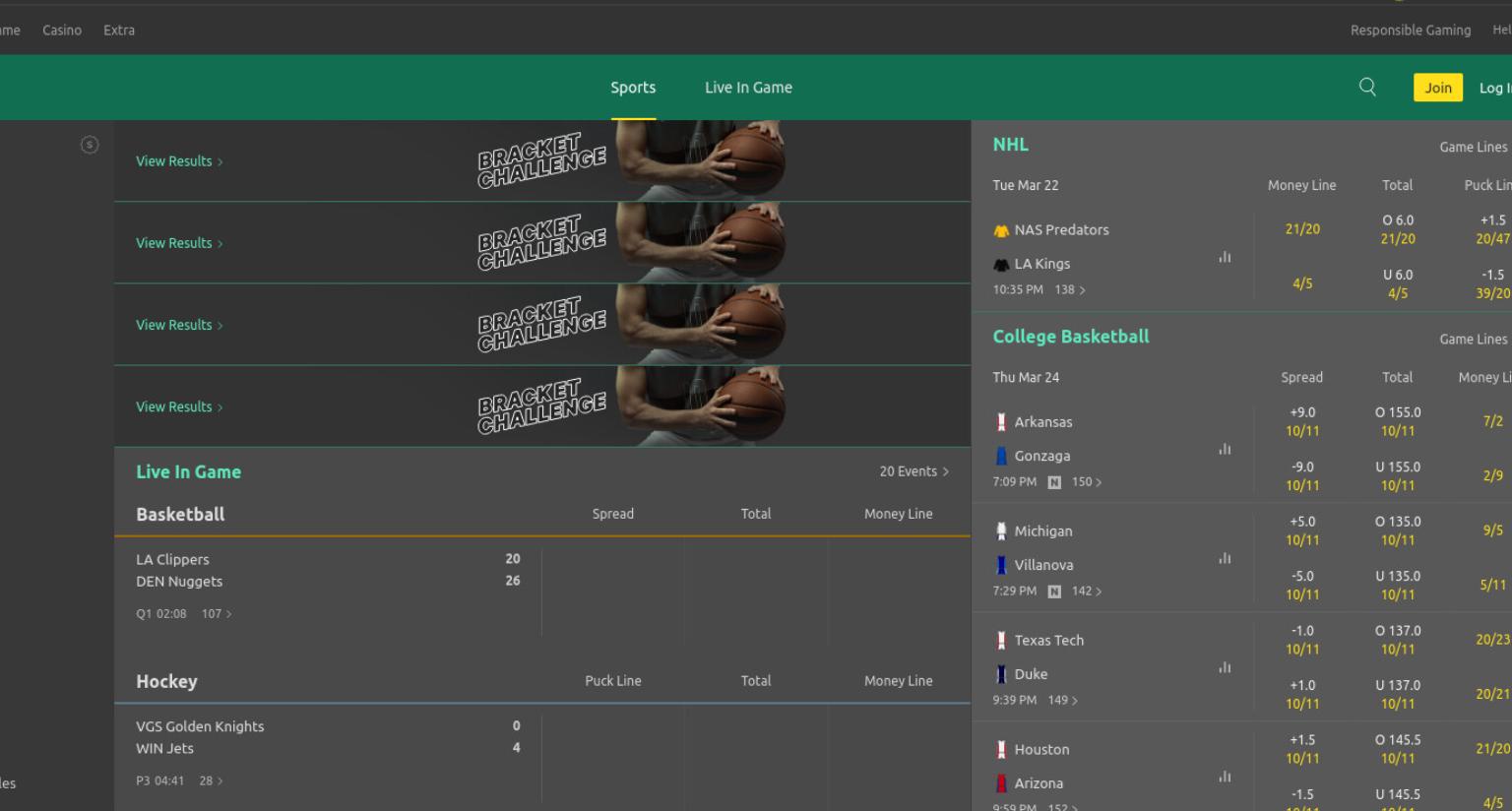1512x811 pixels.
Task: Click the Join button
Action: point(1438,88)
